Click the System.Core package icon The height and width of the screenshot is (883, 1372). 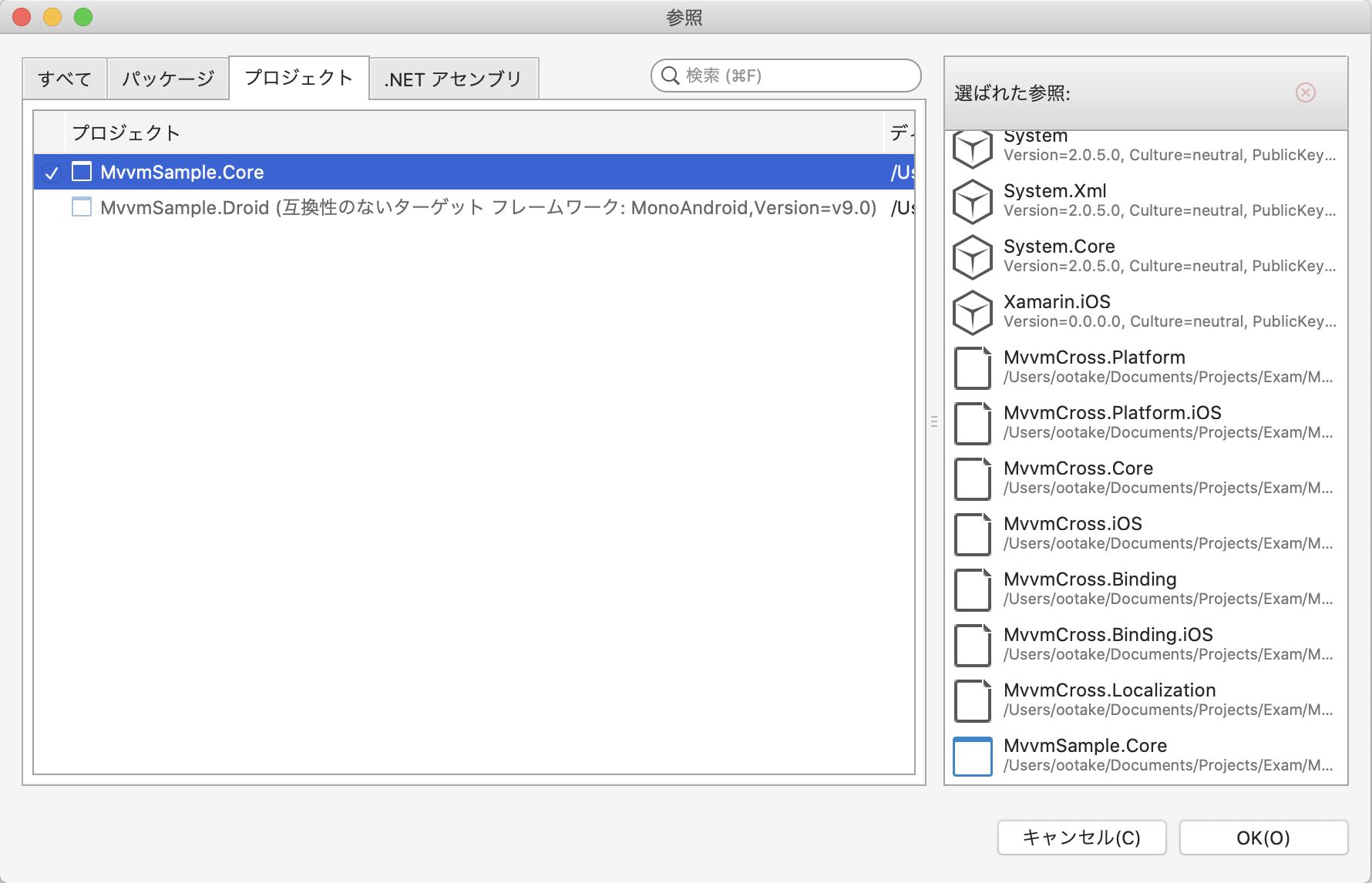[972, 257]
